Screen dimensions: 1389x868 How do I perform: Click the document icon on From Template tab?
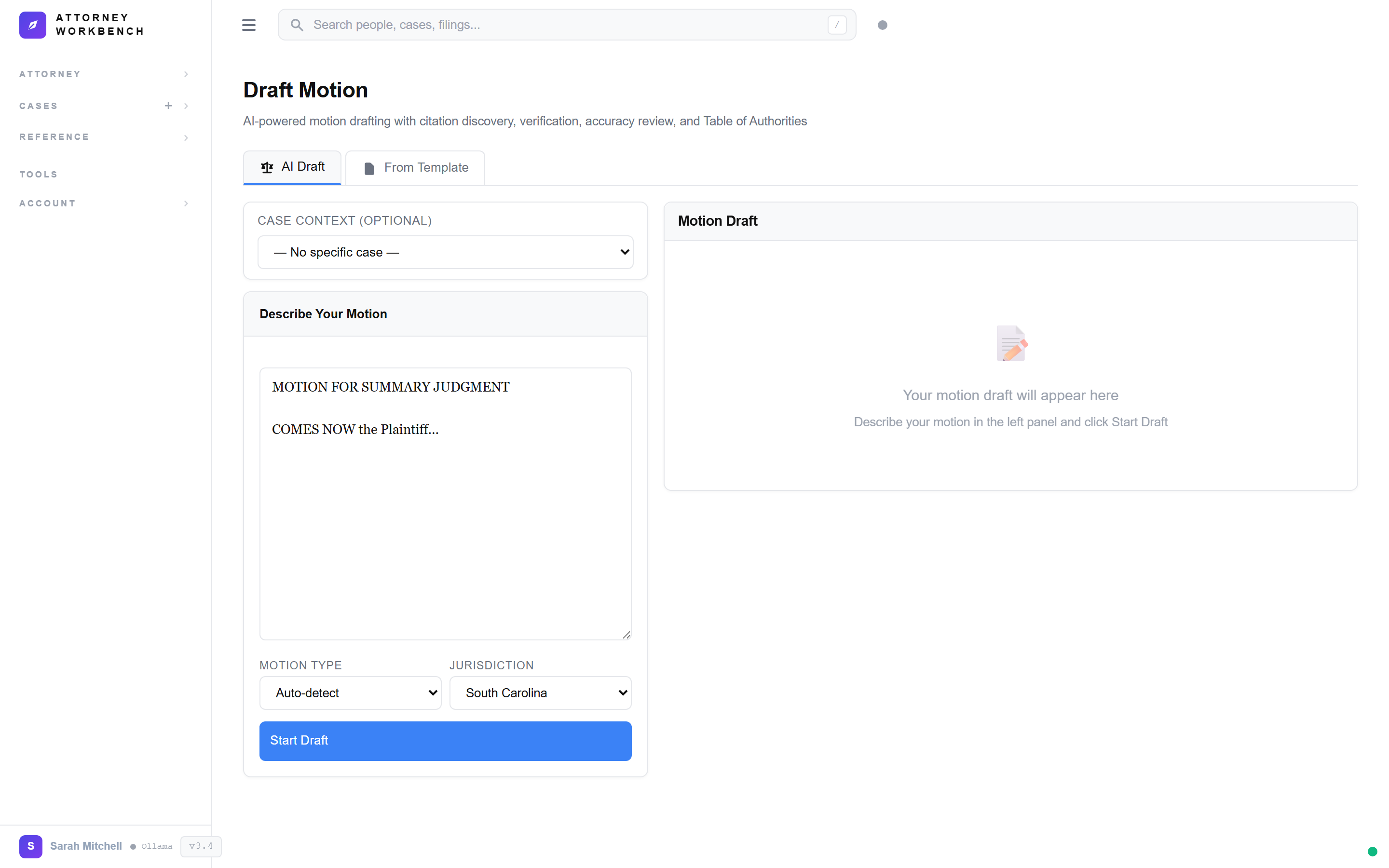pyautogui.click(x=369, y=168)
